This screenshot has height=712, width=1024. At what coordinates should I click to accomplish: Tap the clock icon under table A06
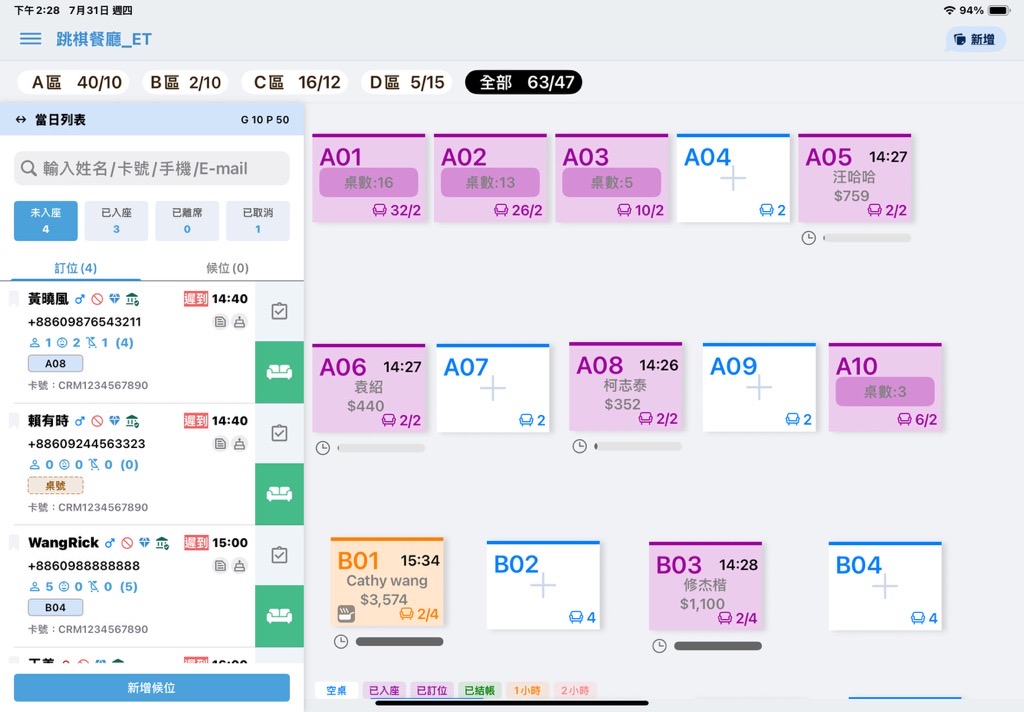click(322, 448)
